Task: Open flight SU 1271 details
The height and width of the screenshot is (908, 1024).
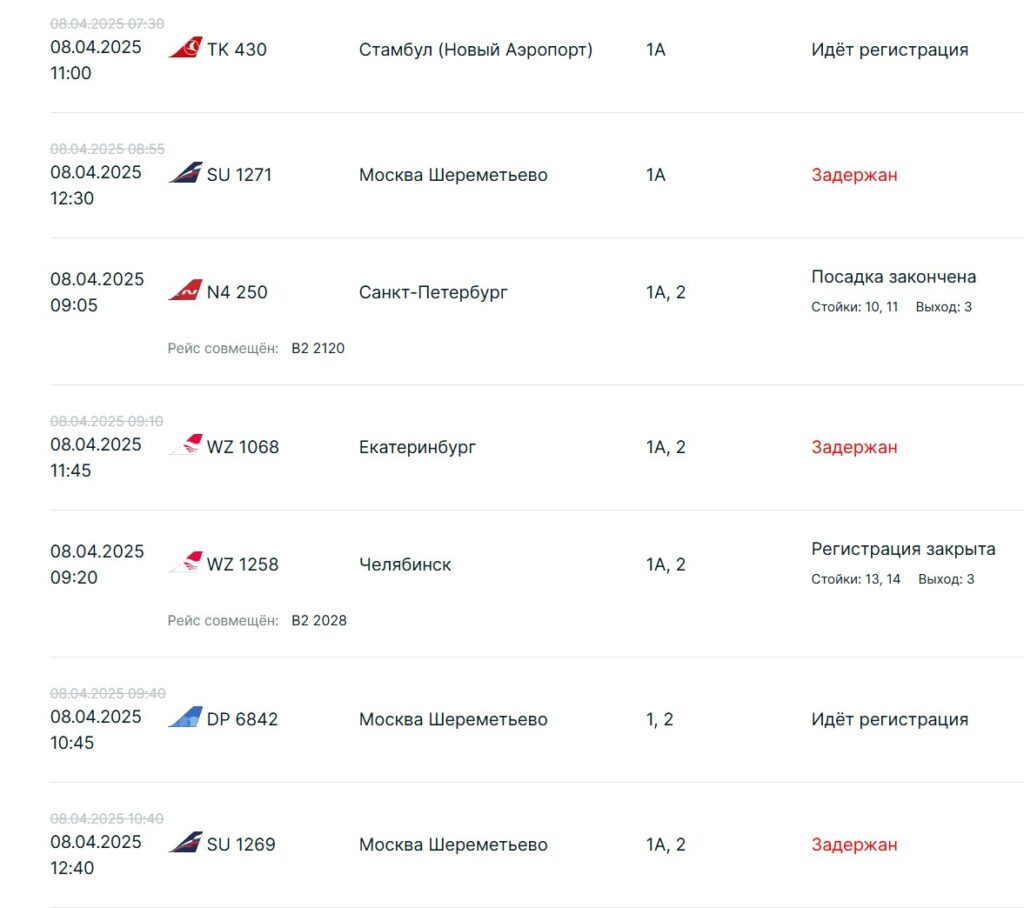Action: 239,175
